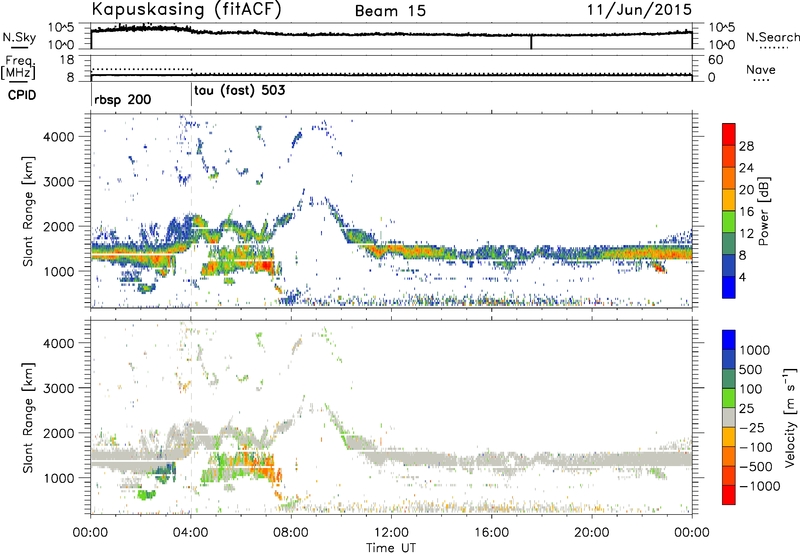Screen dimensions: 800x554
Task: Click the CPID change marker line at 04:00
Action: (x=191, y=95)
